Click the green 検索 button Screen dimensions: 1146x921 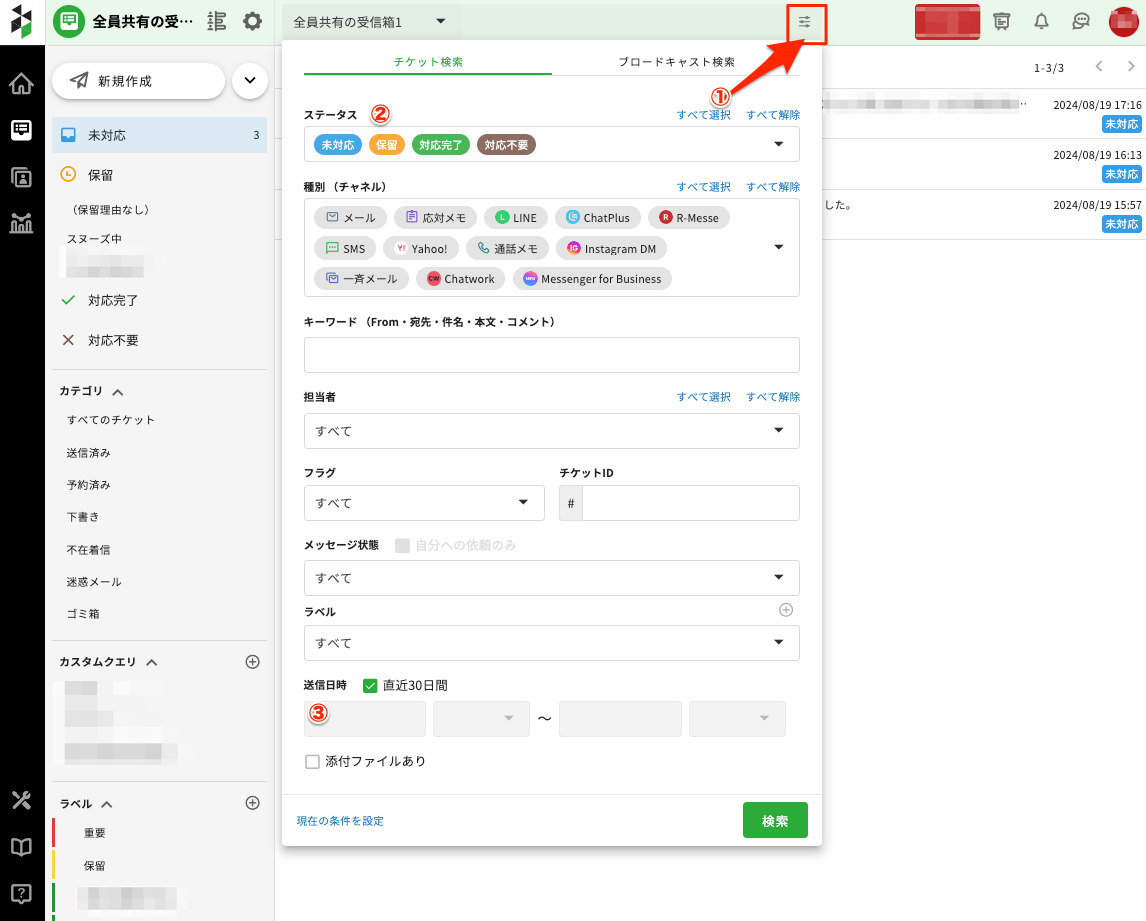(x=775, y=821)
